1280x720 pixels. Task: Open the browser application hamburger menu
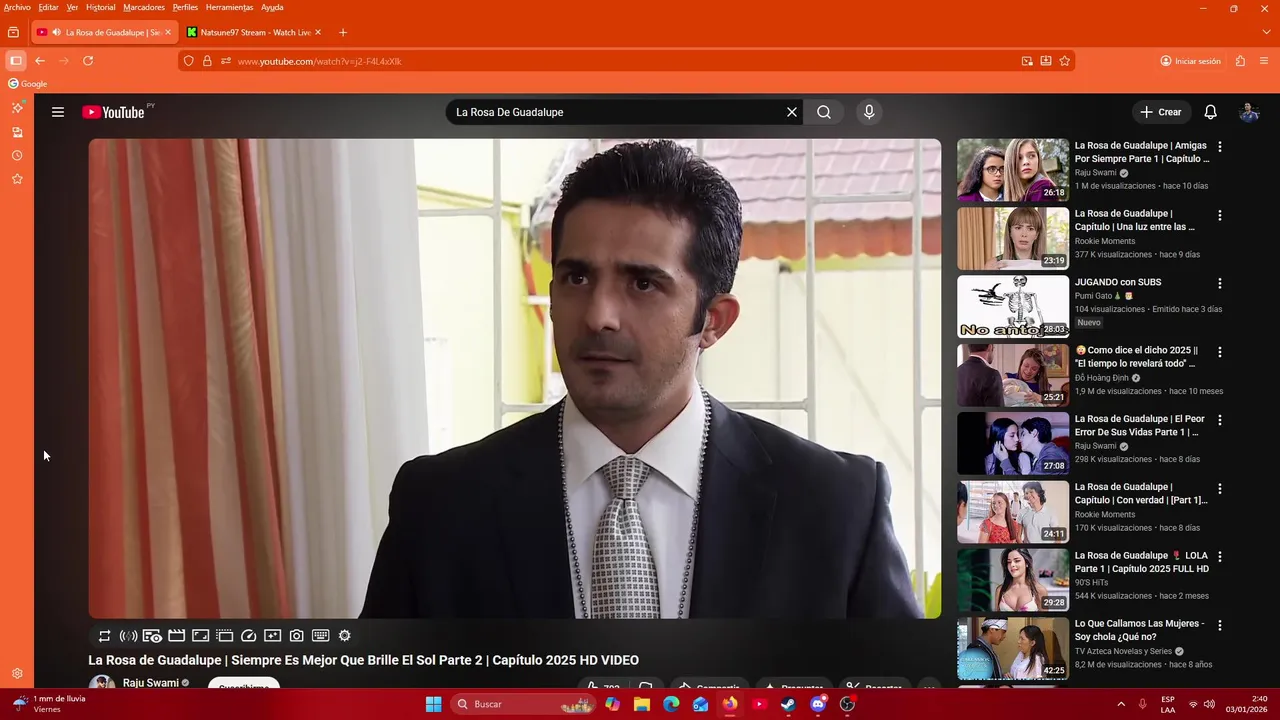point(1264,61)
